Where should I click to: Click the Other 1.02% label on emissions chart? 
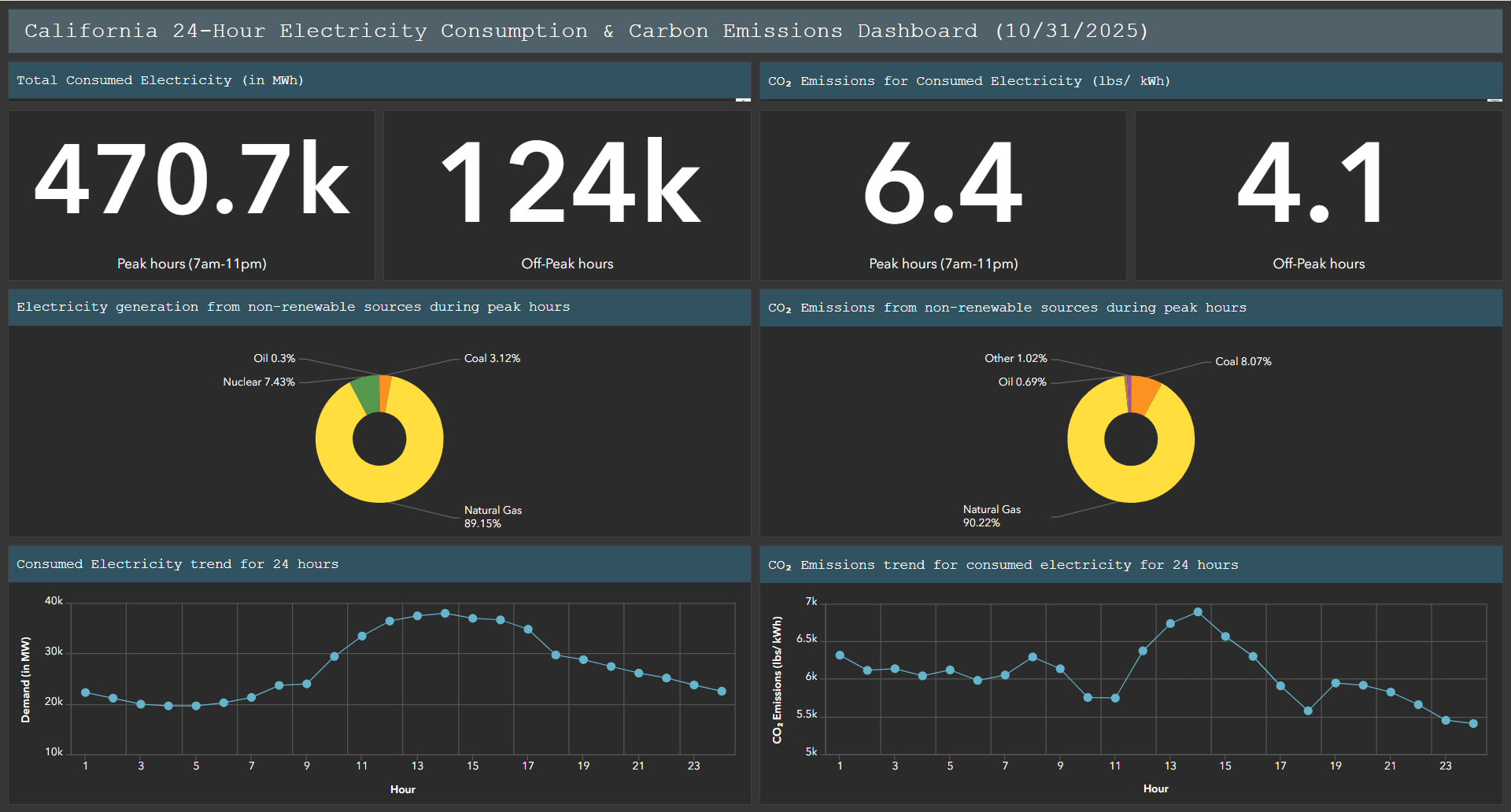tap(1016, 358)
